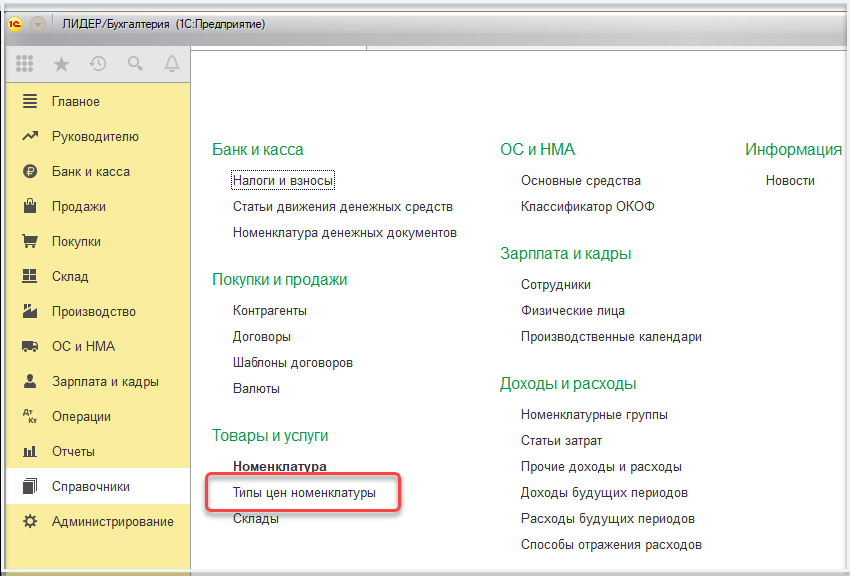Open Основные средства
This screenshot has height=576, width=850.
coord(581,180)
